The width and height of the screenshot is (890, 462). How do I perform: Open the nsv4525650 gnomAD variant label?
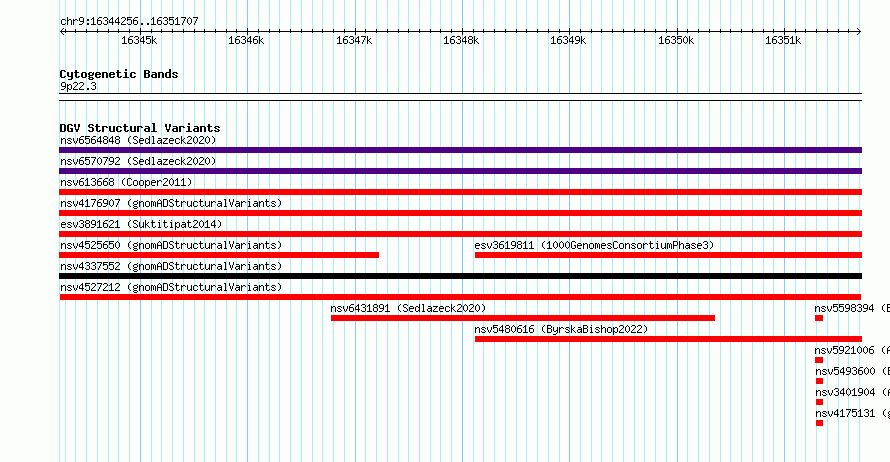pos(171,245)
